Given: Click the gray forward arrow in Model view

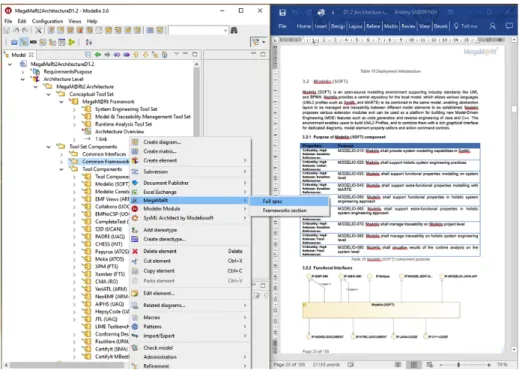Looking at the screenshot, I should pyautogui.click(x=107, y=54).
